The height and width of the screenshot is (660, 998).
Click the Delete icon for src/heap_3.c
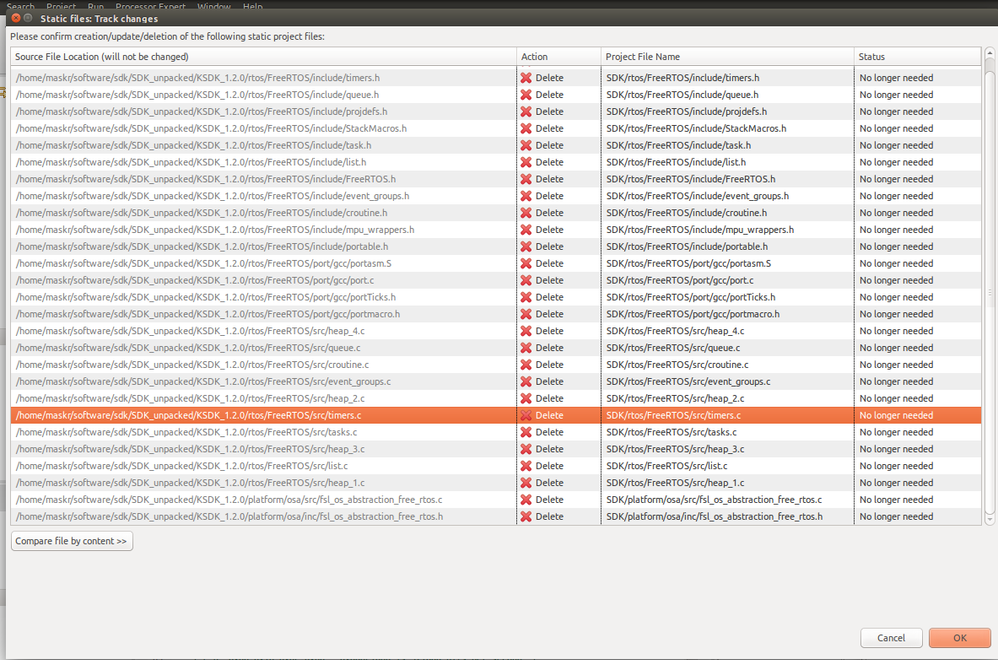click(526, 449)
